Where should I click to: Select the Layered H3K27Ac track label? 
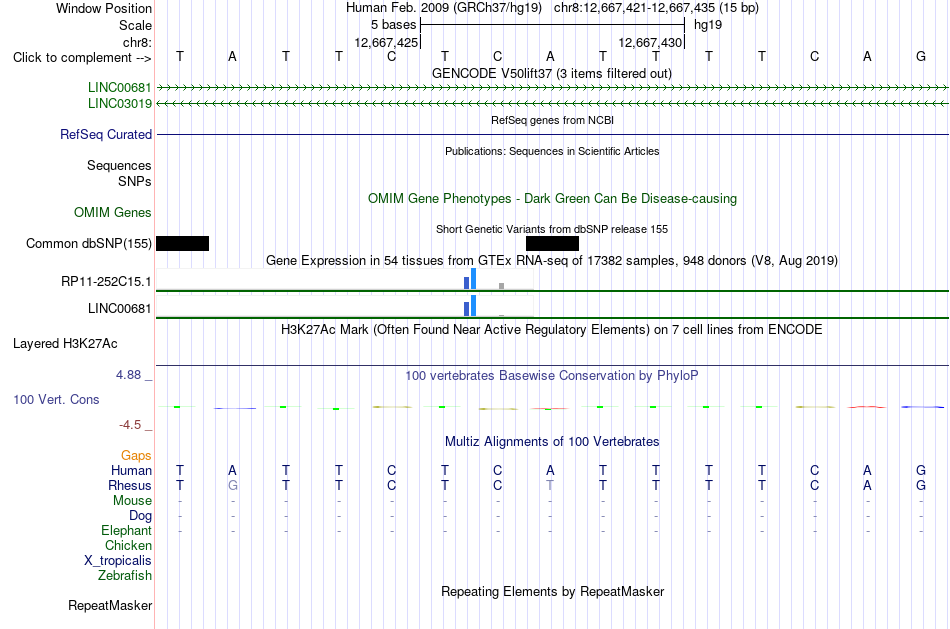click(x=65, y=344)
